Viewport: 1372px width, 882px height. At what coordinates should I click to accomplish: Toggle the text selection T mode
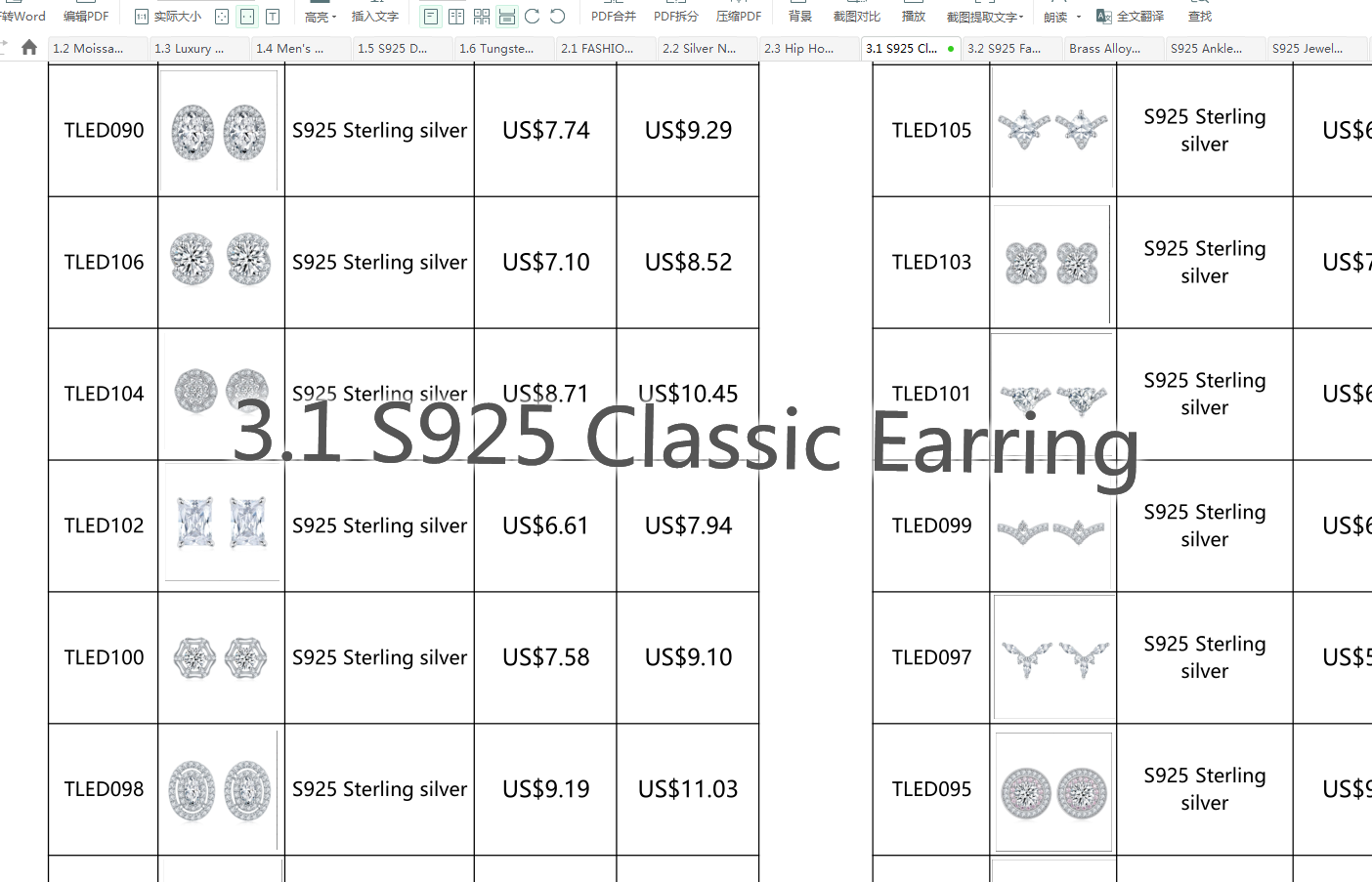[275, 16]
